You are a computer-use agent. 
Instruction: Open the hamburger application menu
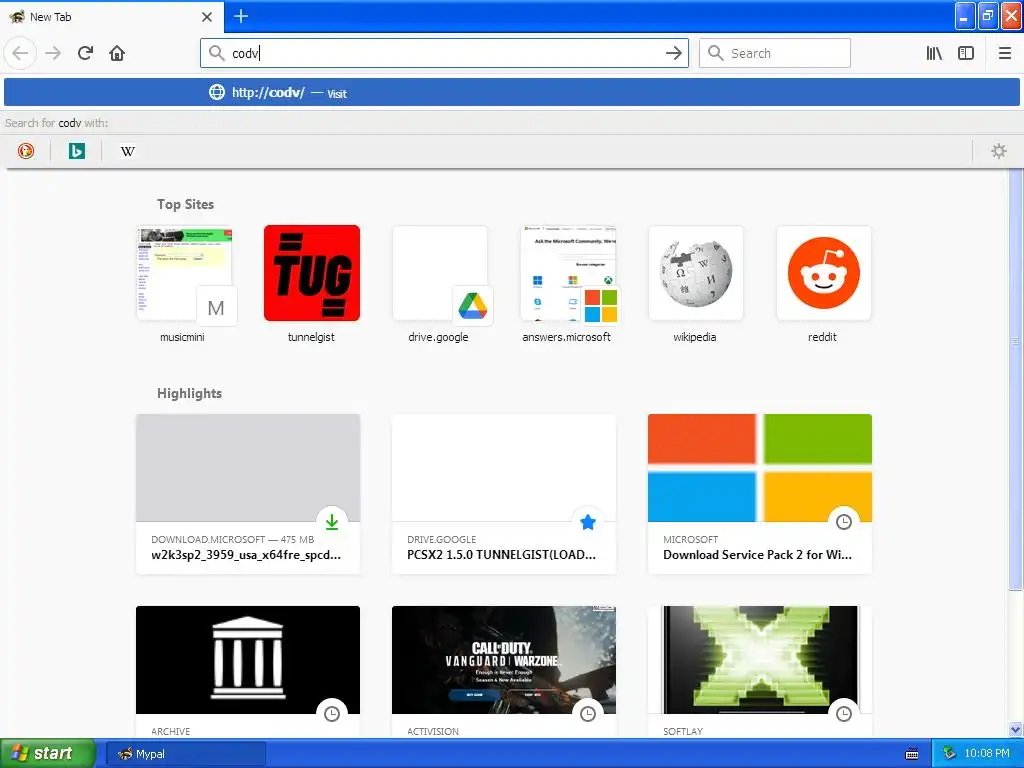[x=1004, y=53]
